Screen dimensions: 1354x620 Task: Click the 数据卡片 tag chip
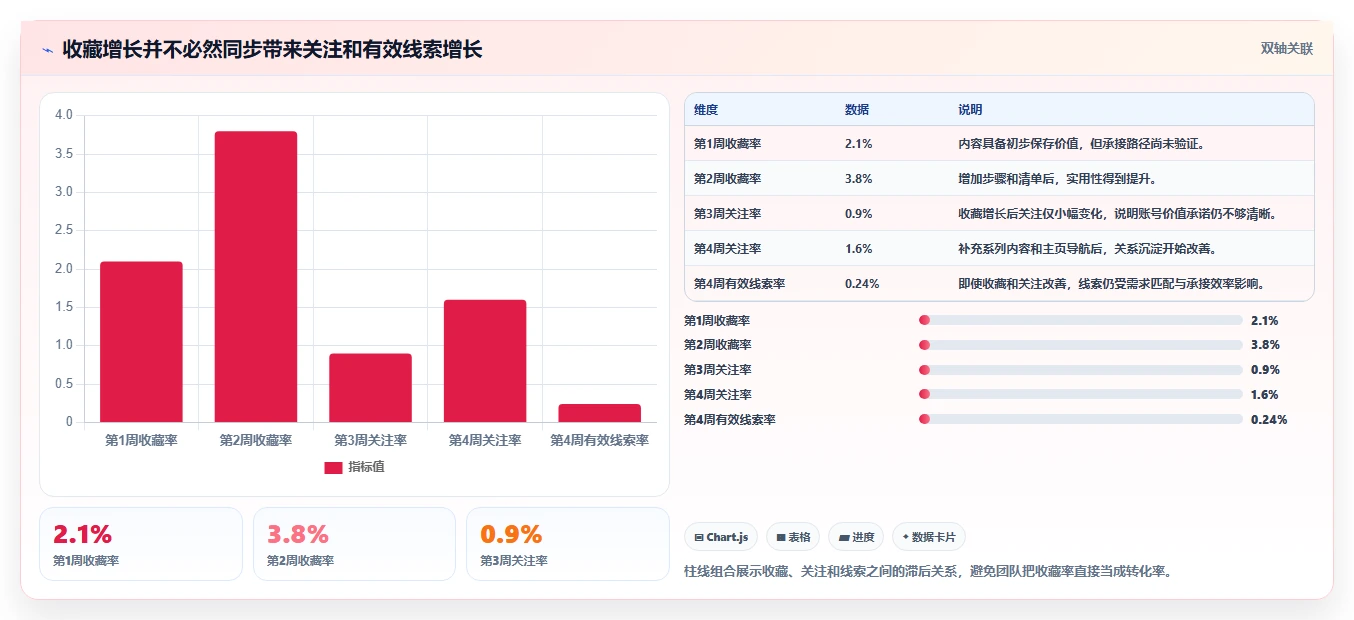[929, 537]
